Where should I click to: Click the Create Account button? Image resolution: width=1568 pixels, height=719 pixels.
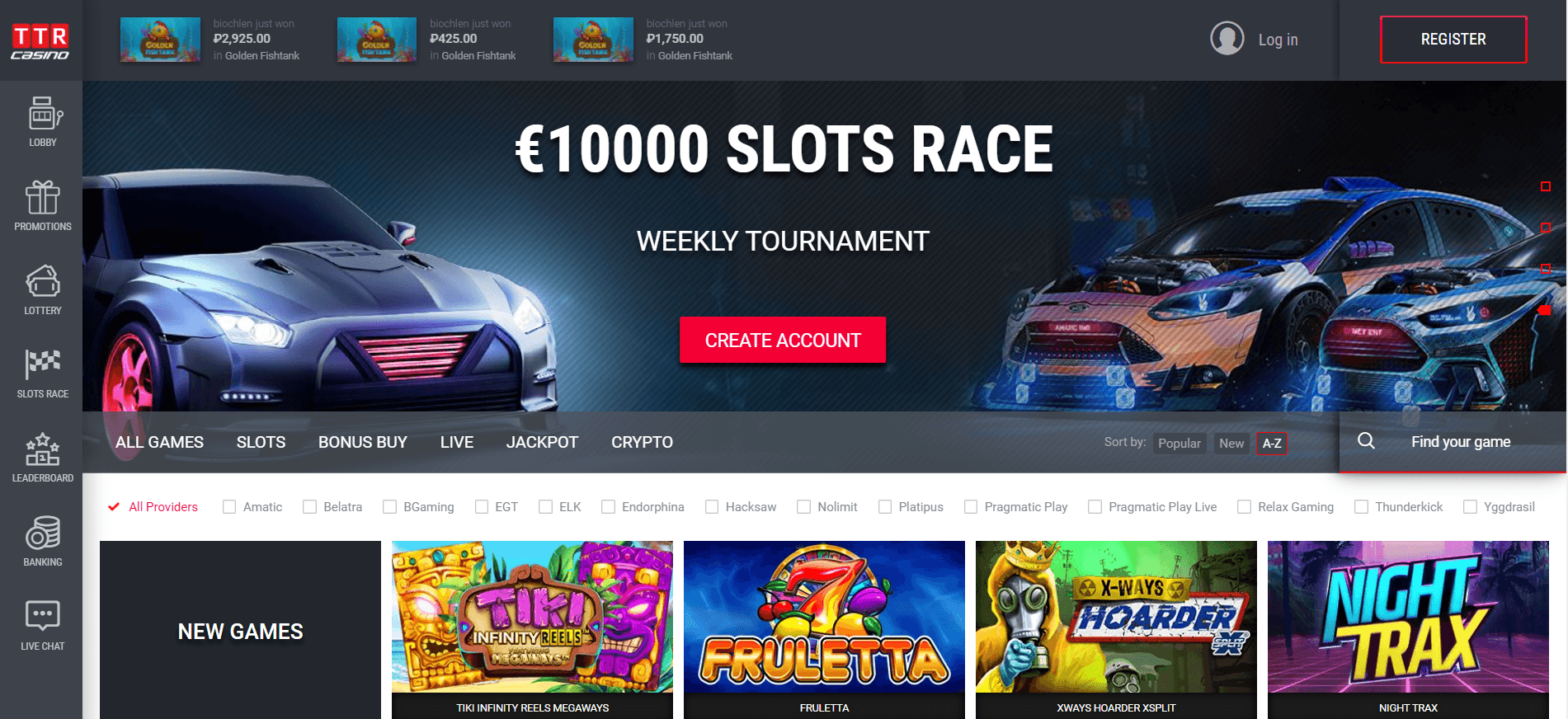[783, 340]
